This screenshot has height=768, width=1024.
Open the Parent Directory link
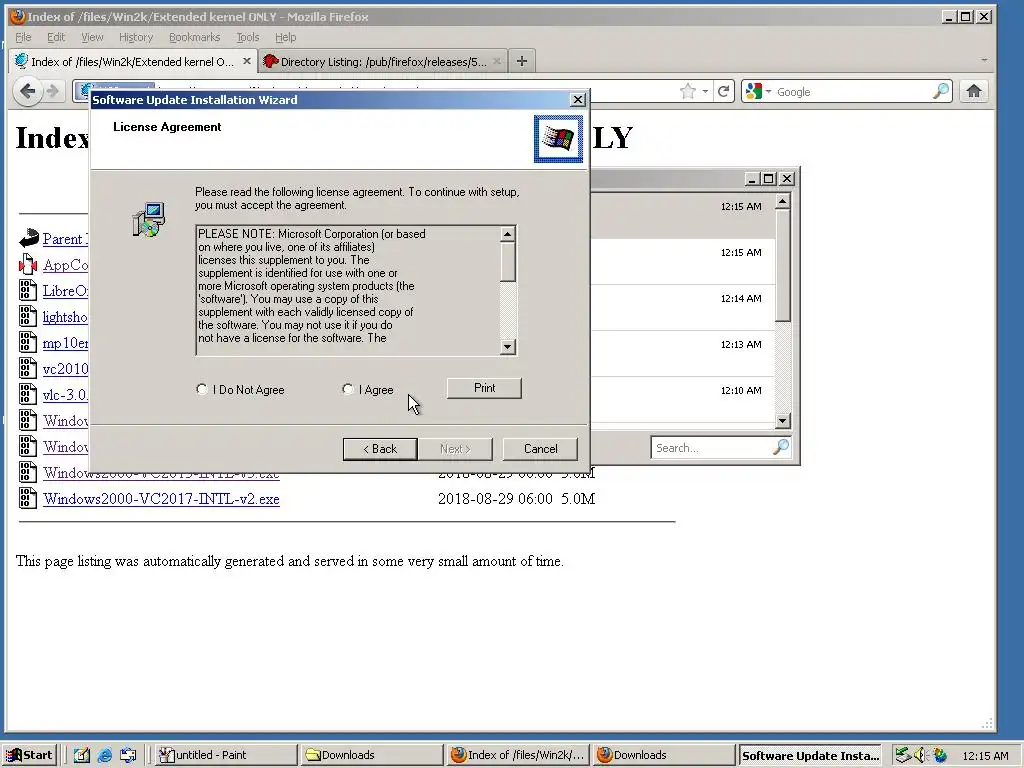pyautogui.click(x=65, y=239)
